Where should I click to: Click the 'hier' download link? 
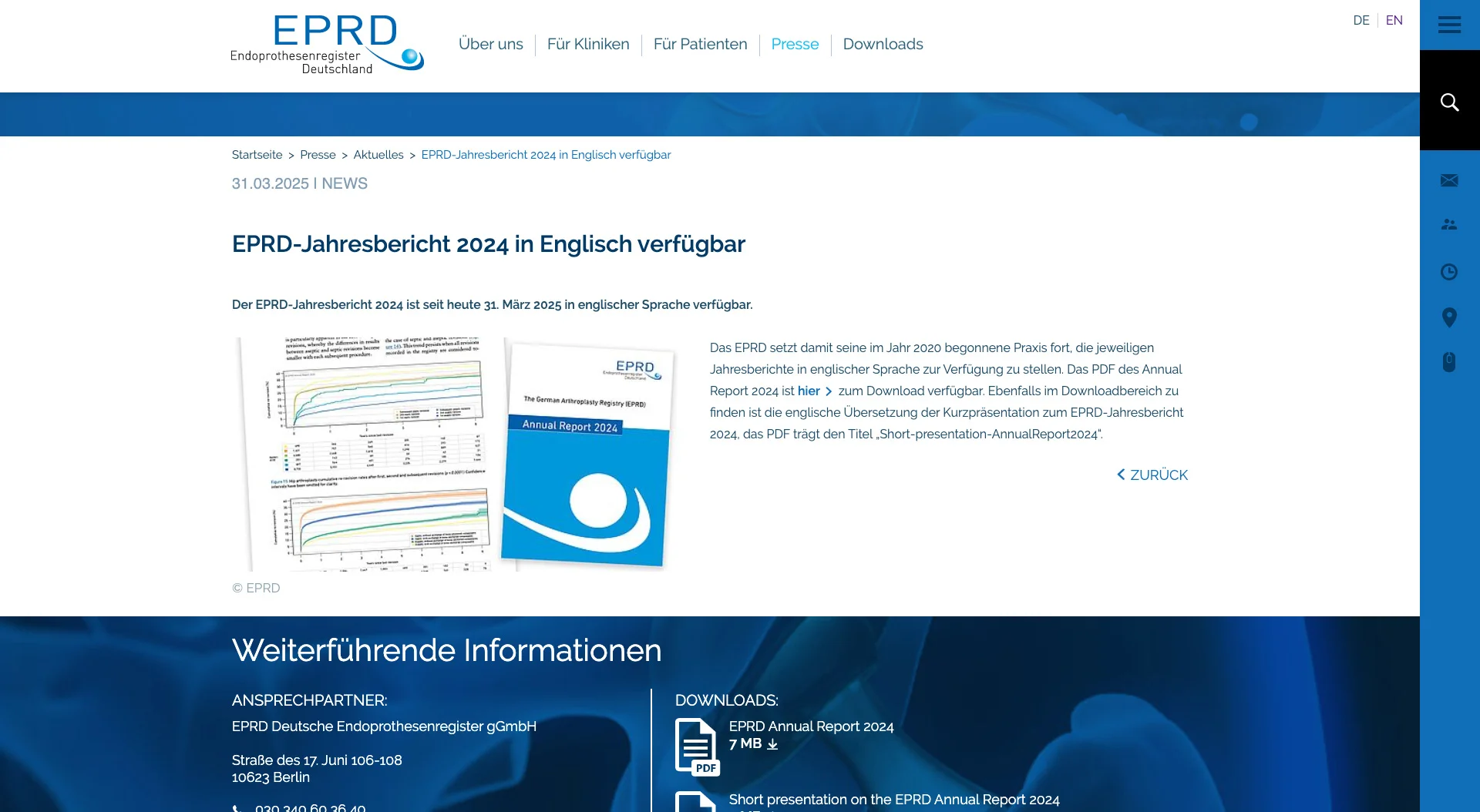(x=809, y=391)
